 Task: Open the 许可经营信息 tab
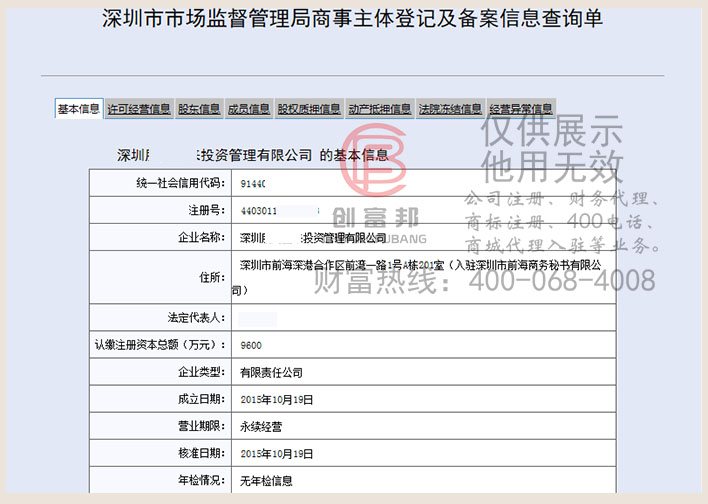coord(139,109)
